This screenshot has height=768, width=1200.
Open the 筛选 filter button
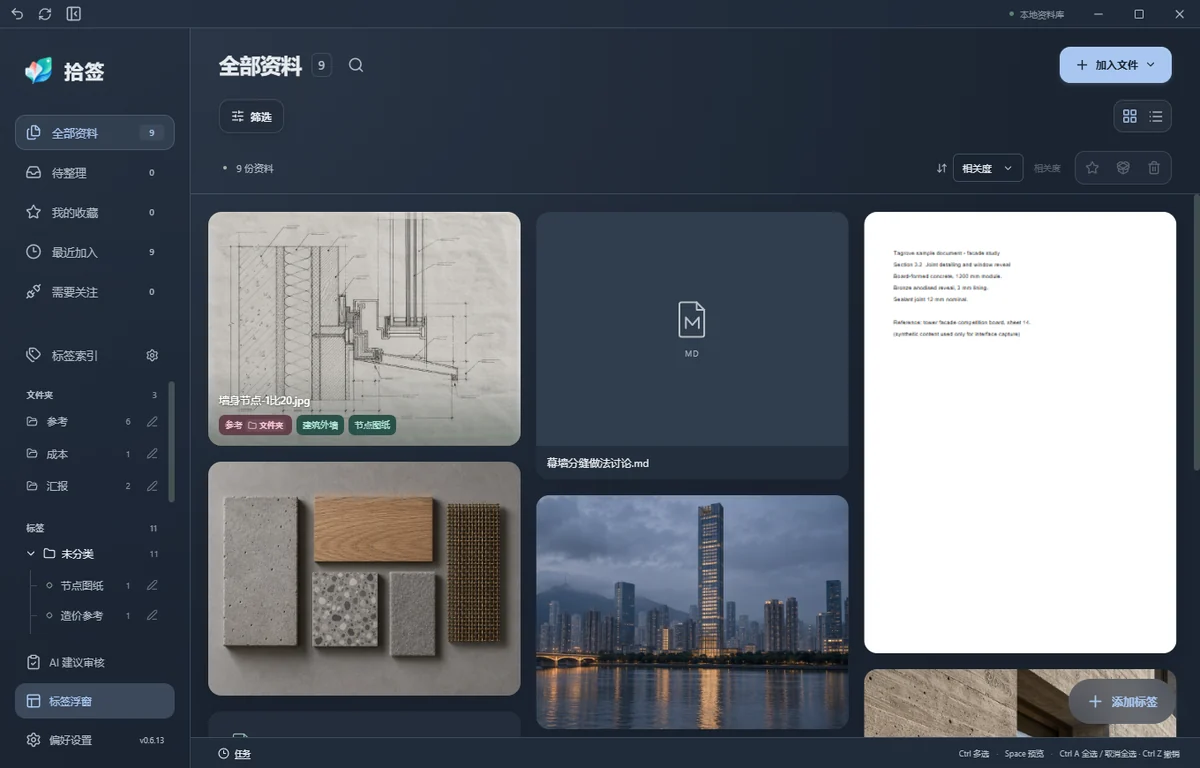tap(251, 116)
